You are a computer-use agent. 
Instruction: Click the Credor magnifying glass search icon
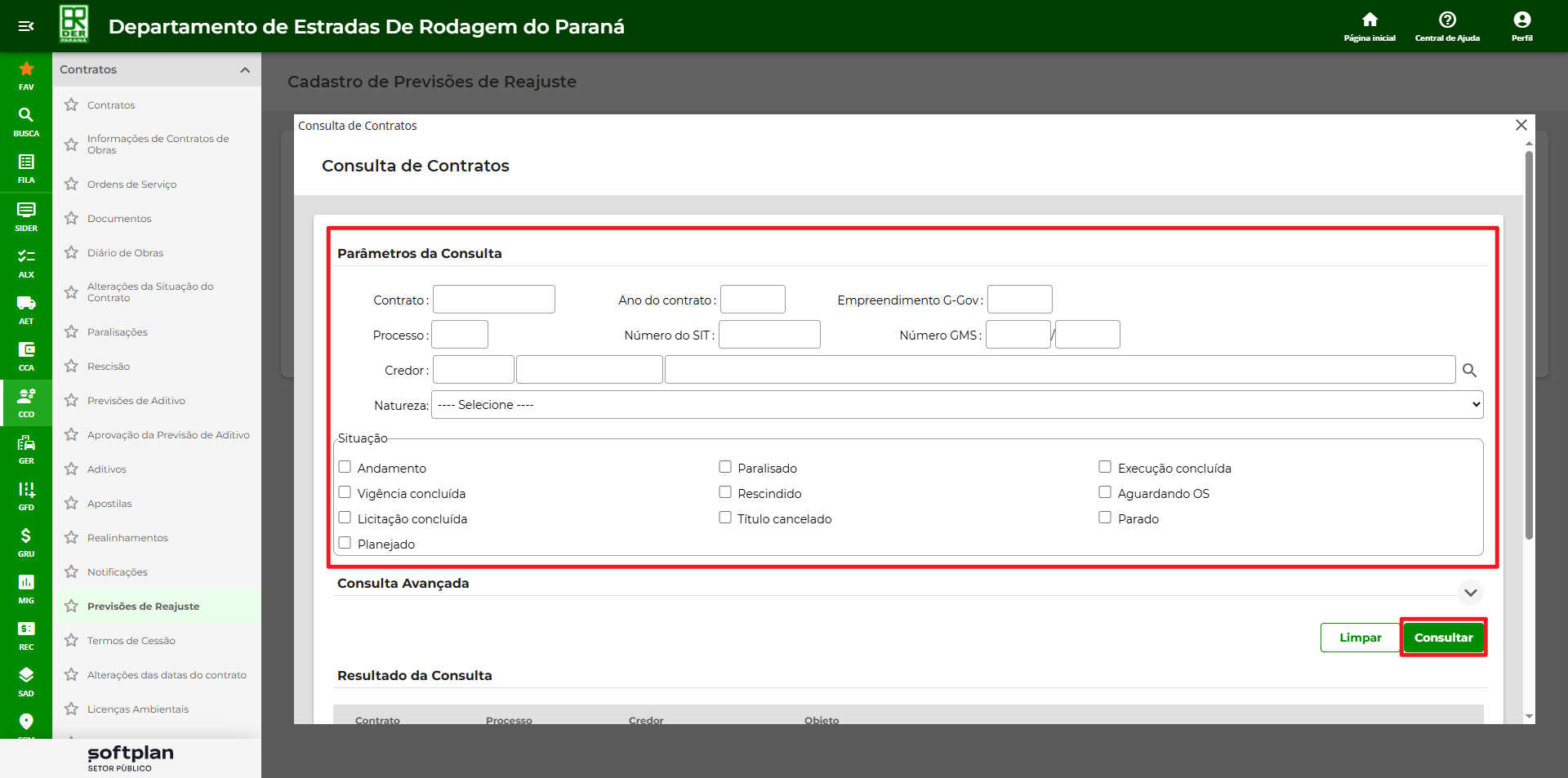click(x=1469, y=371)
